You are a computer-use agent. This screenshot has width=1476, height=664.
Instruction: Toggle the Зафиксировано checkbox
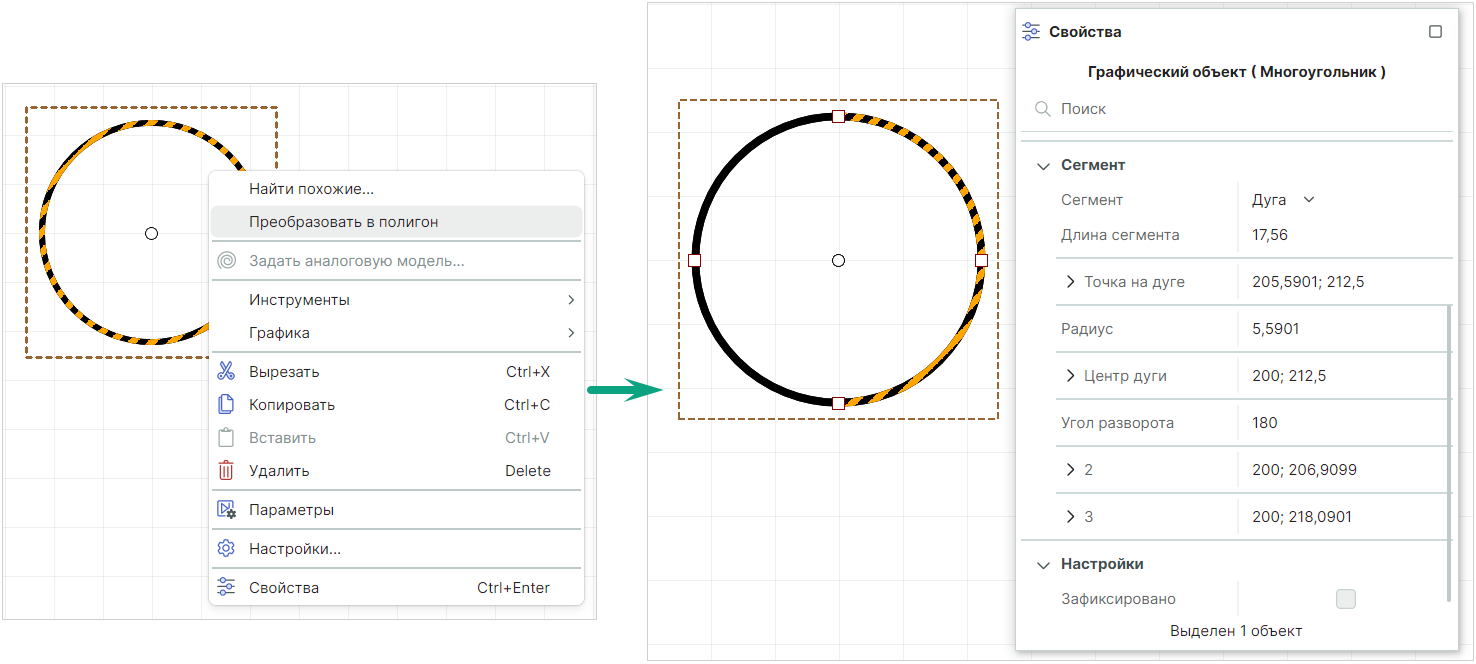[x=1345, y=599]
